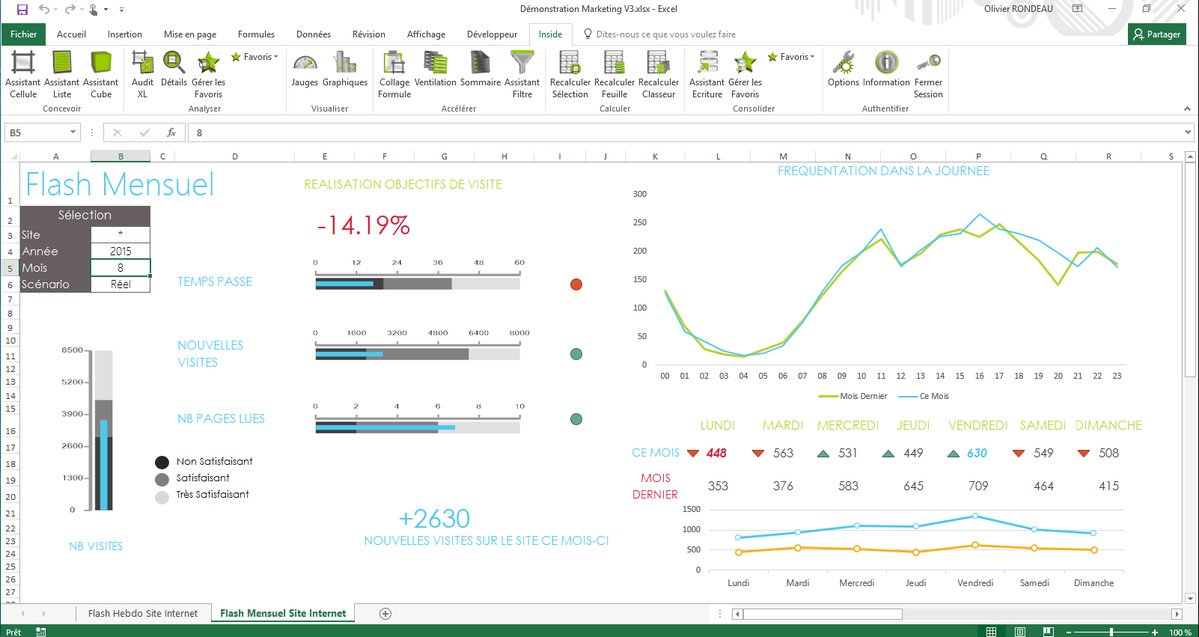
Task: Switch to the Développeur tab
Action: tap(492, 34)
